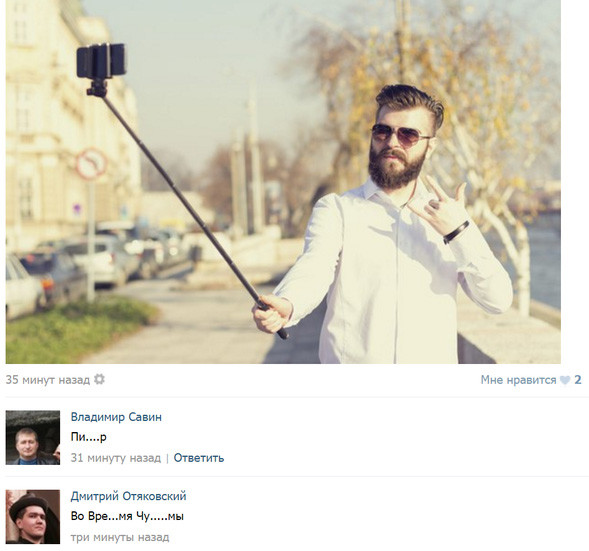
Task: Click the 'три минуты назад' comment timestamp
Action: coord(120,537)
